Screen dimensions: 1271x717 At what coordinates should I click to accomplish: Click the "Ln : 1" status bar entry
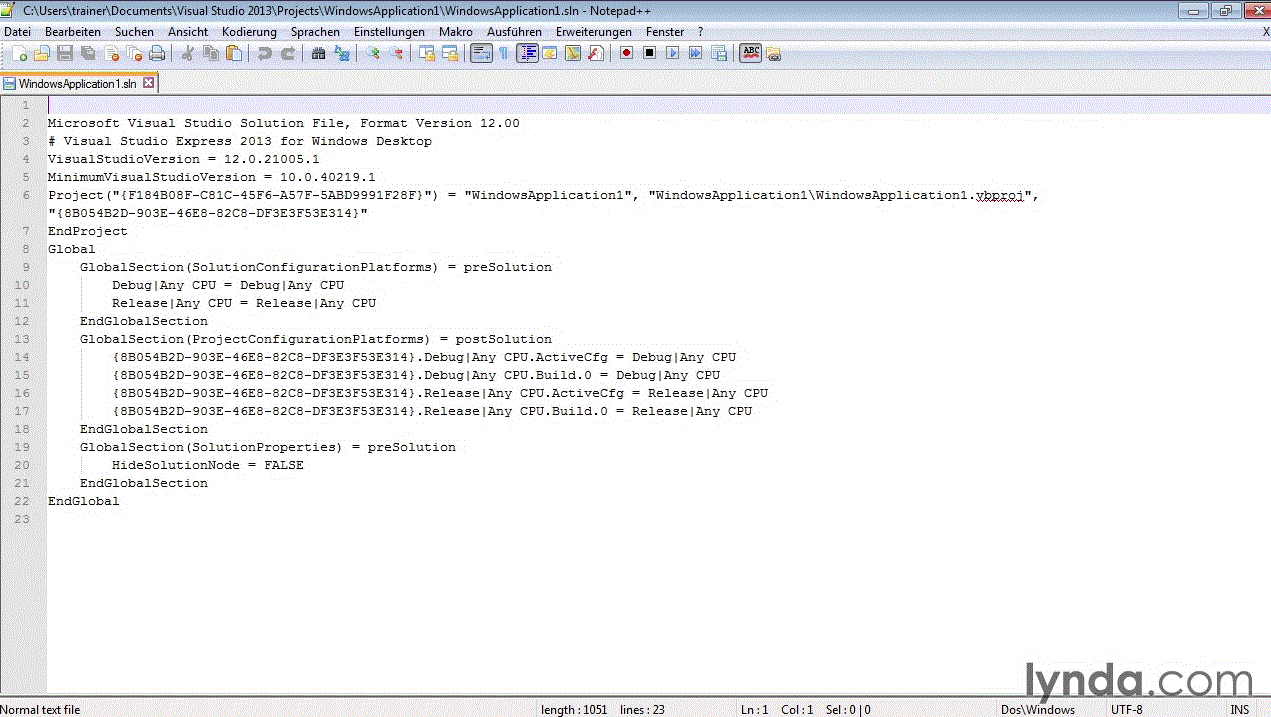tap(754, 709)
